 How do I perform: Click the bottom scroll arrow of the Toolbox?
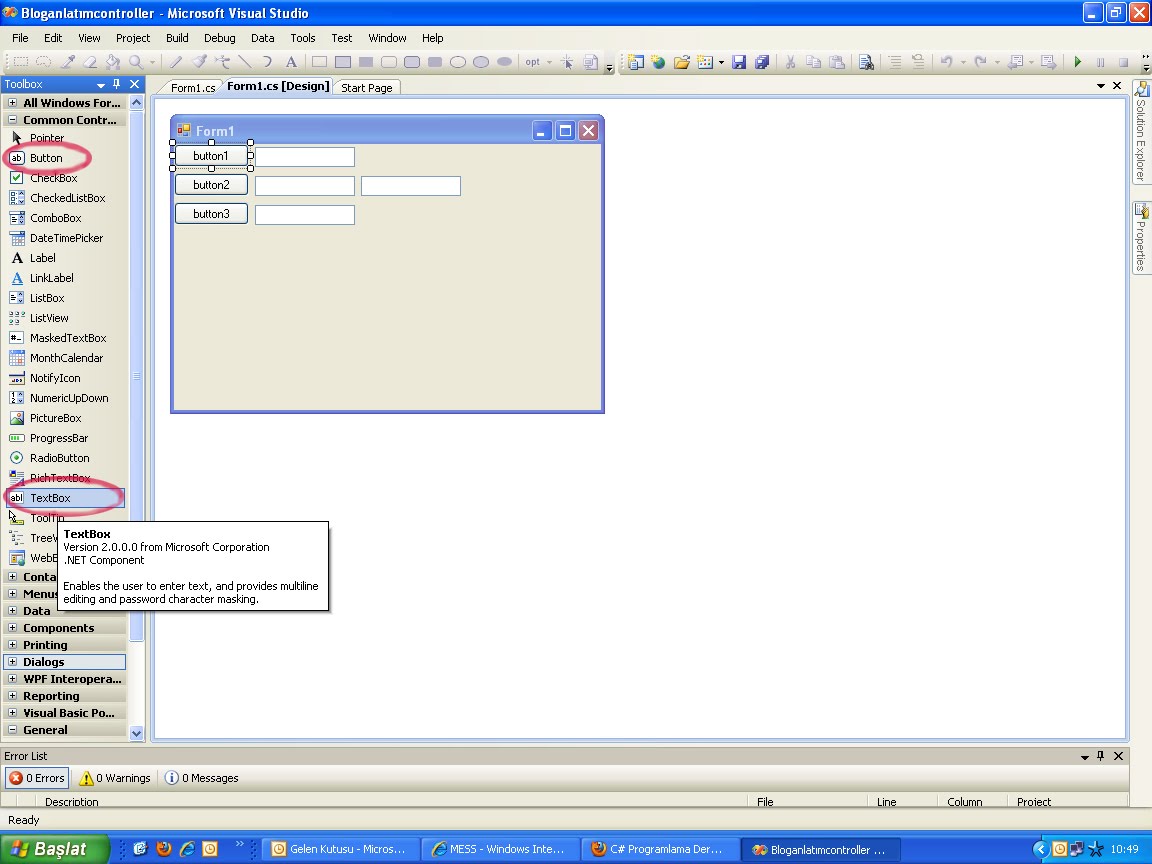coord(135,733)
